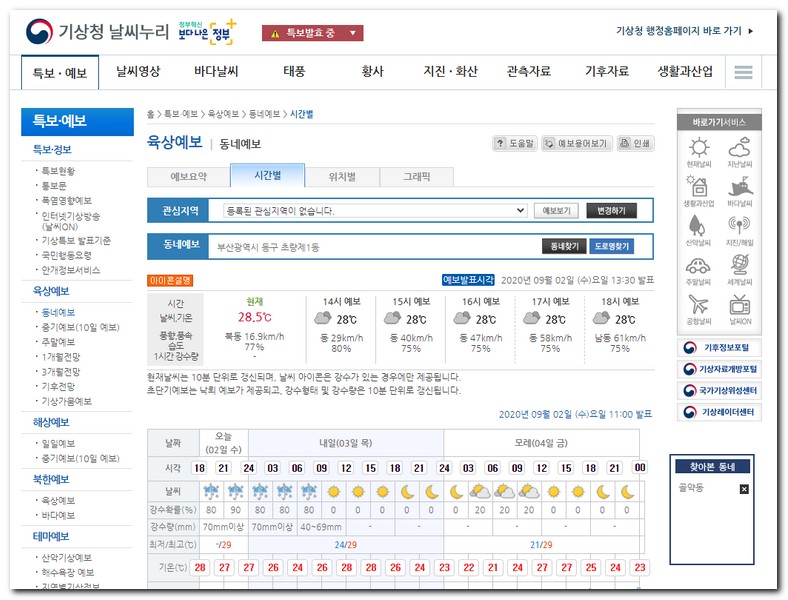The image size is (788, 600).
Task: Open the 주말날씨 car icon shortcut
Action: (699, 270)
